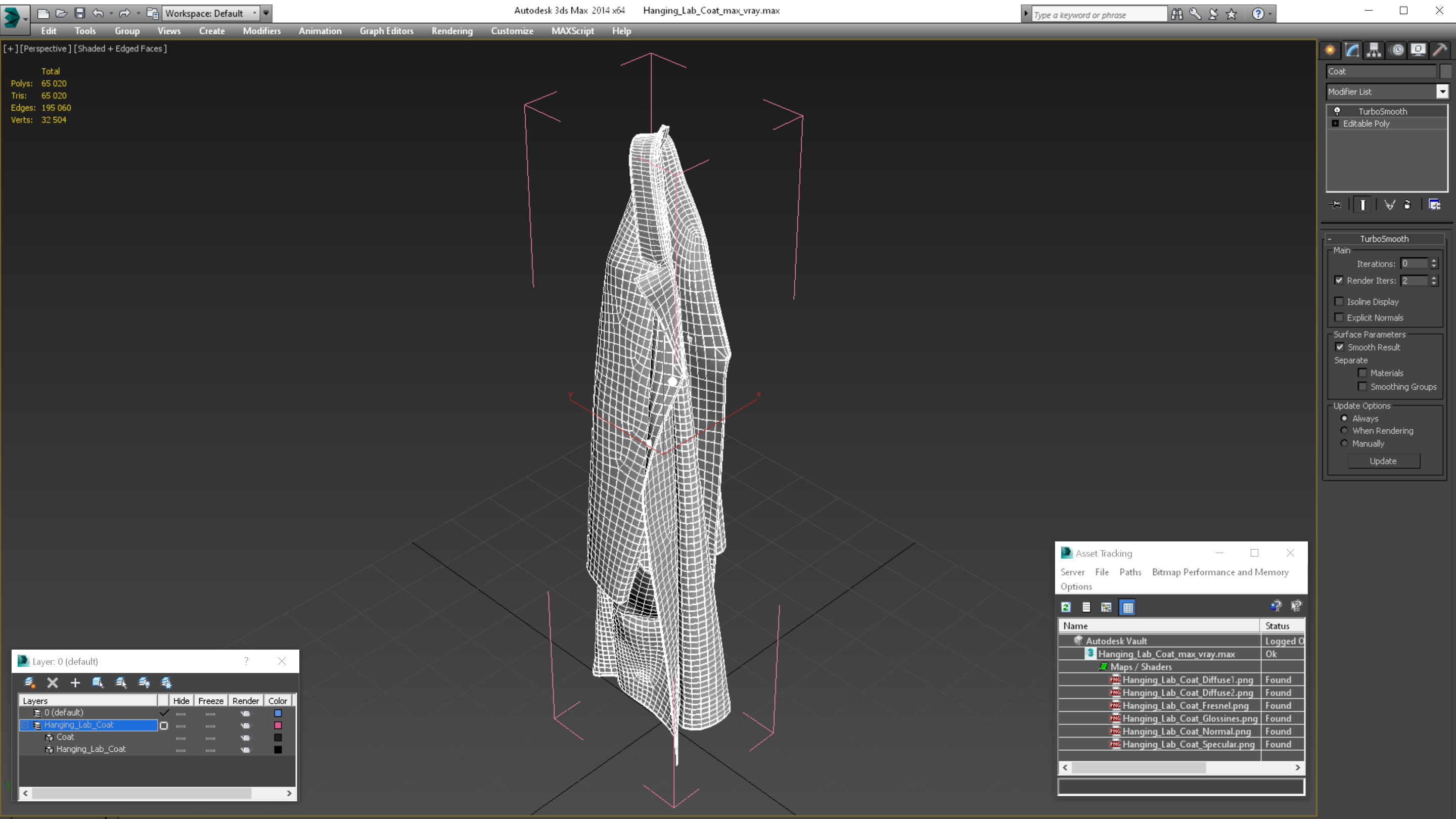Click the pink Hanging_Lab_Coat layer color swatch

pos(278,725)
